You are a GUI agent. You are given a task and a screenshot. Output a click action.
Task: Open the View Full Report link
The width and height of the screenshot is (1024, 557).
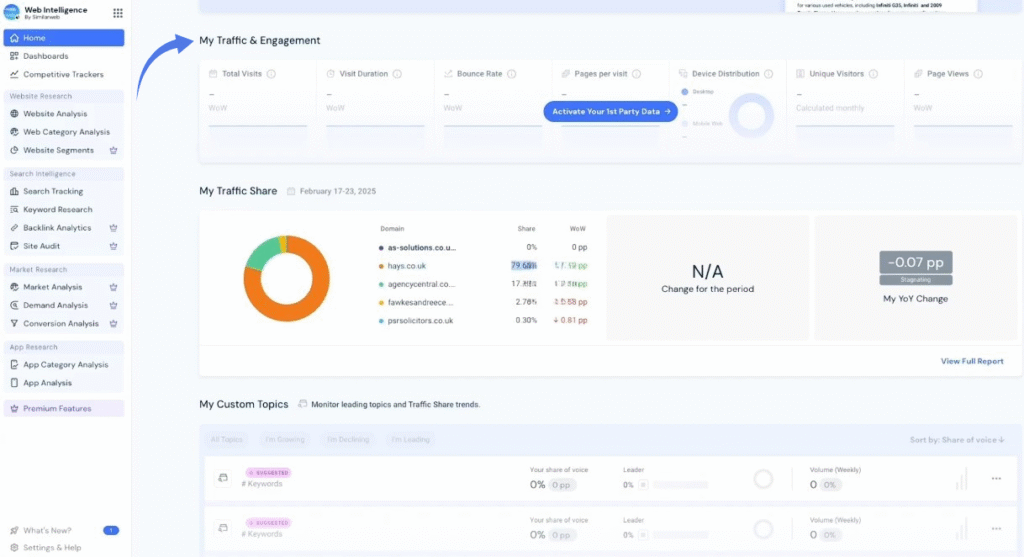(x=971, y=361)
